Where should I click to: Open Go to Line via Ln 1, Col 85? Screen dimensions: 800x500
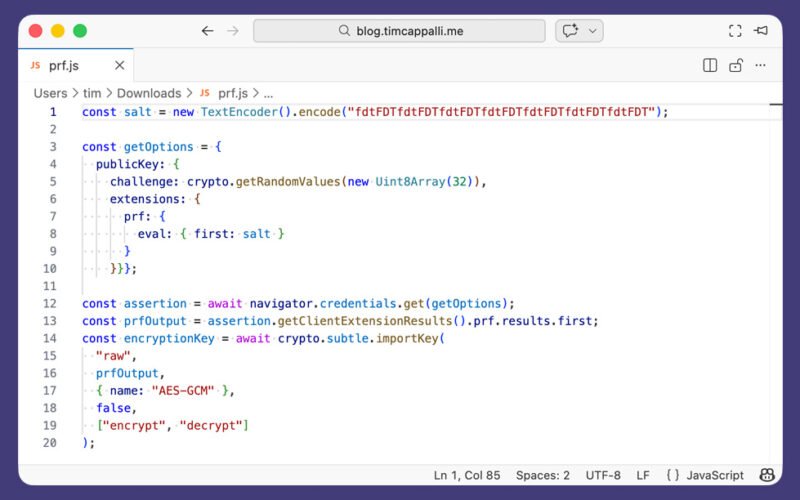(467, 475)
